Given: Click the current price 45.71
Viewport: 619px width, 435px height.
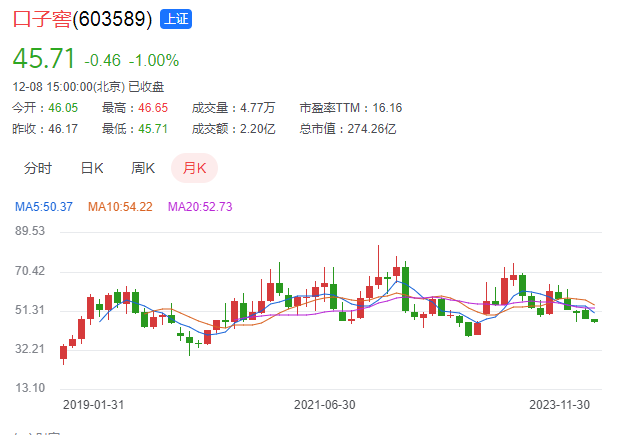Looking at the screenshot, I should 44,58.
